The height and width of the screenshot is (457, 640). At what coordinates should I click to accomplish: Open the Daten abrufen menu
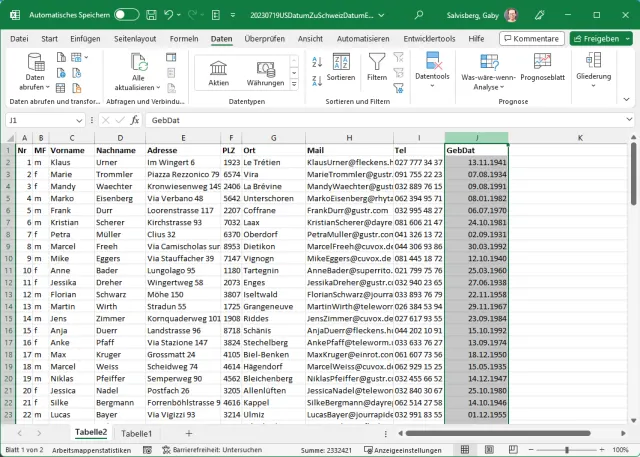(35, 76)
